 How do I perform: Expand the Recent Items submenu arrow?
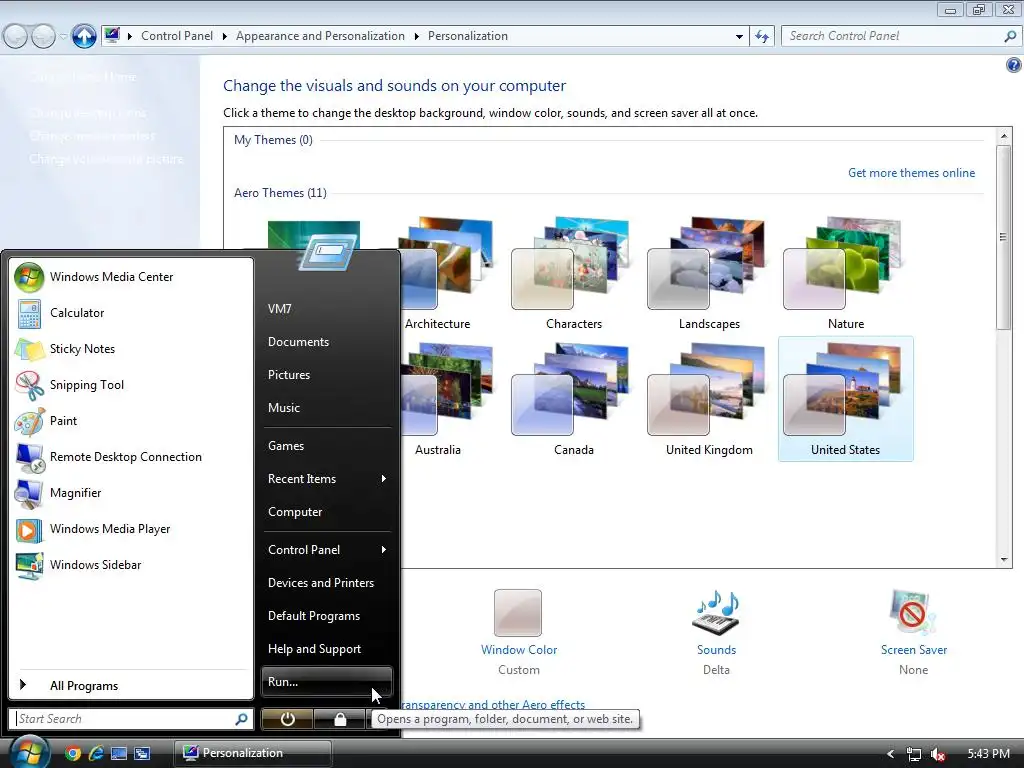383,479
